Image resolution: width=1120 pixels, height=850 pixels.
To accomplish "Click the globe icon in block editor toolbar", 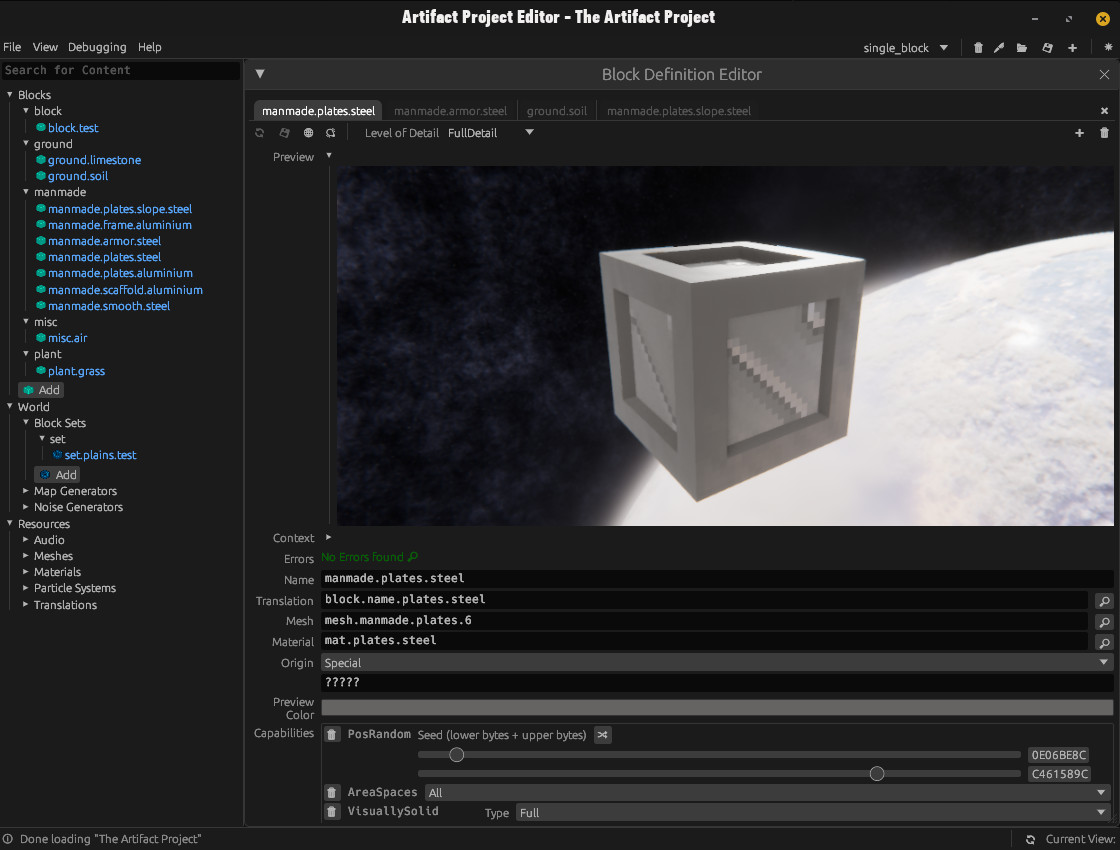I will [308, 133].
